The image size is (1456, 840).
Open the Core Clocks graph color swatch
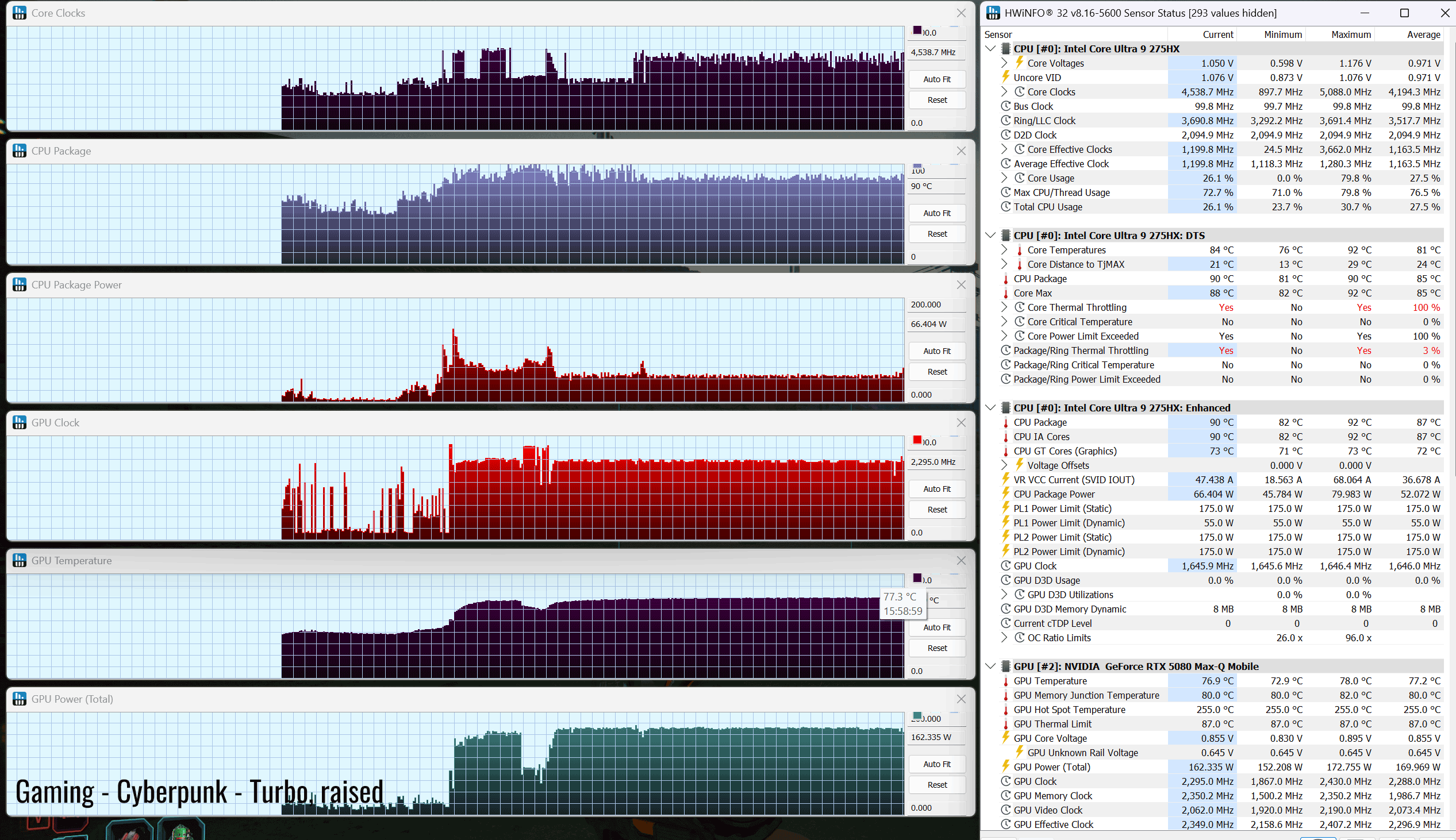917,30
